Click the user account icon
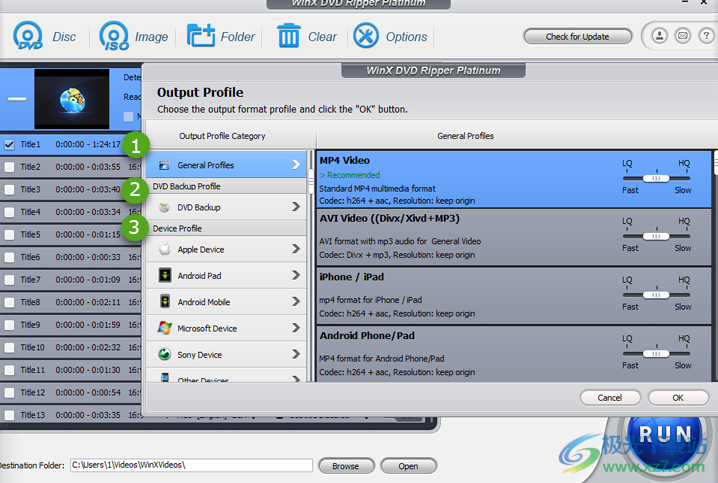Image resolution: width=718 pixels, height=483 pixels. click(x=659, y=36)
